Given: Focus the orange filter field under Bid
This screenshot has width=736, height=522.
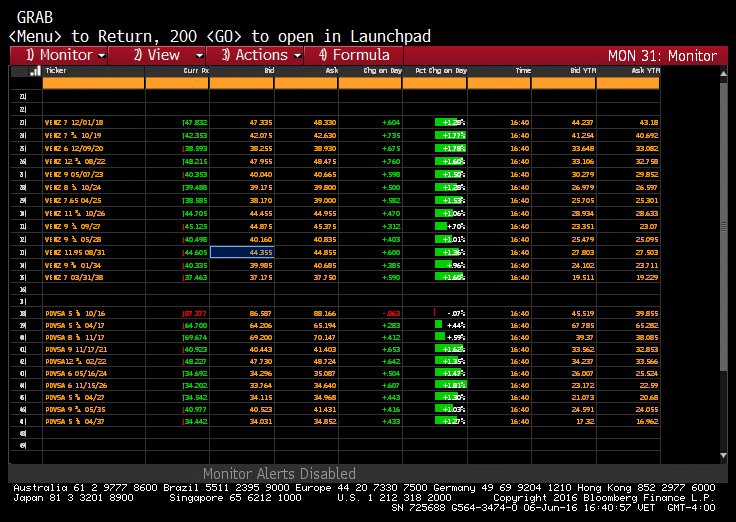Looking at the screenshot, I should point(241,83).
